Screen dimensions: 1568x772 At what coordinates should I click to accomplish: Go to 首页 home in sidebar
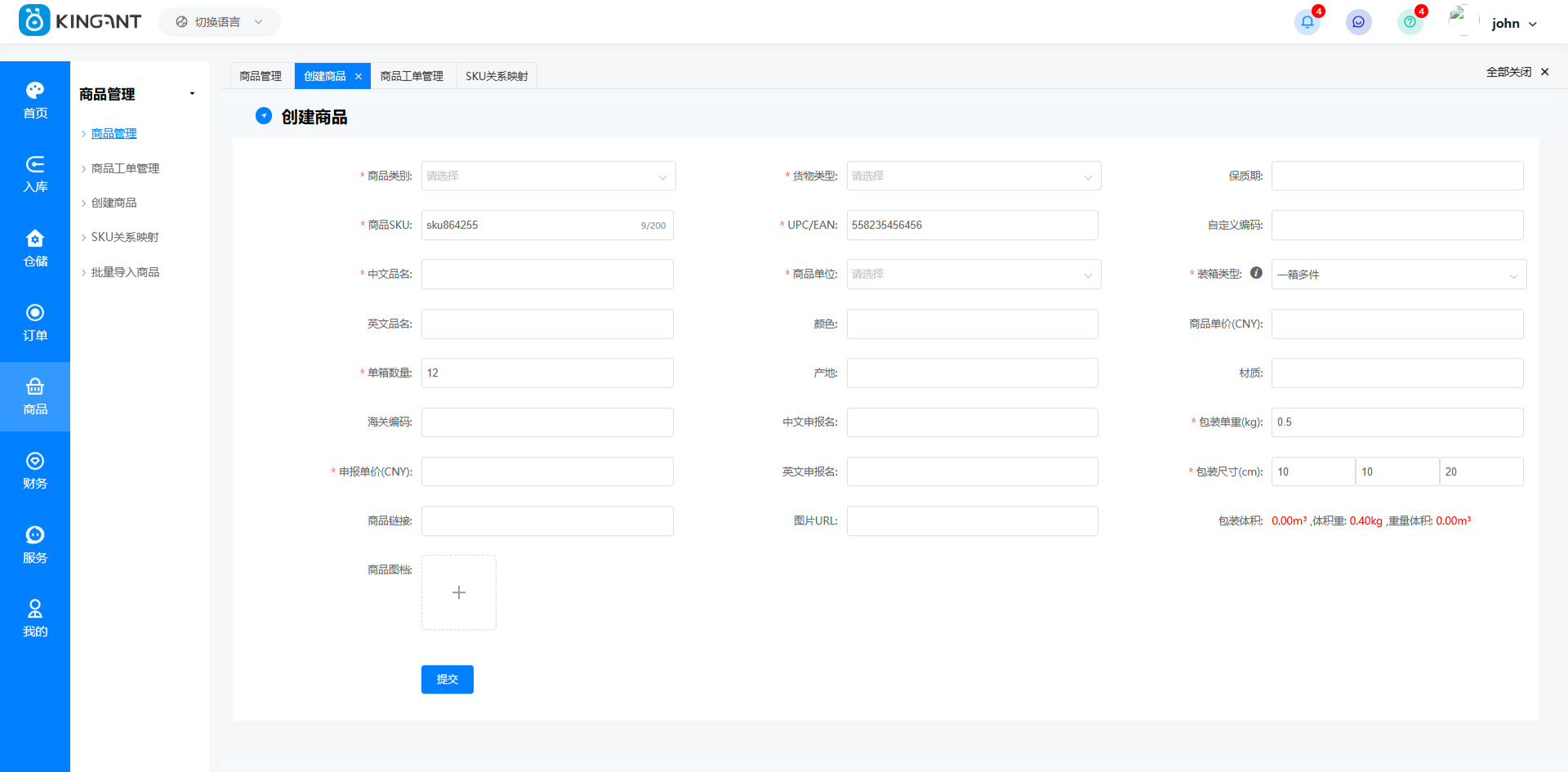pyautogui.click(x=35, y=100)
